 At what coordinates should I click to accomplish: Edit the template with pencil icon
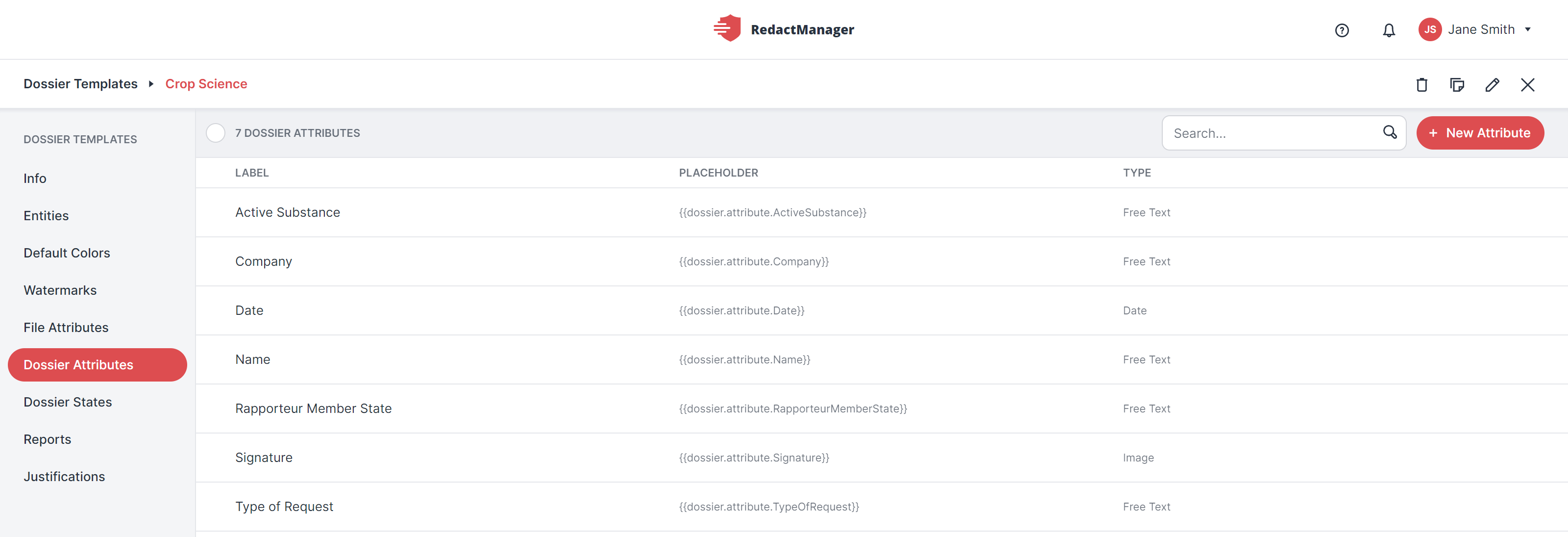[x=1492, y=85]
